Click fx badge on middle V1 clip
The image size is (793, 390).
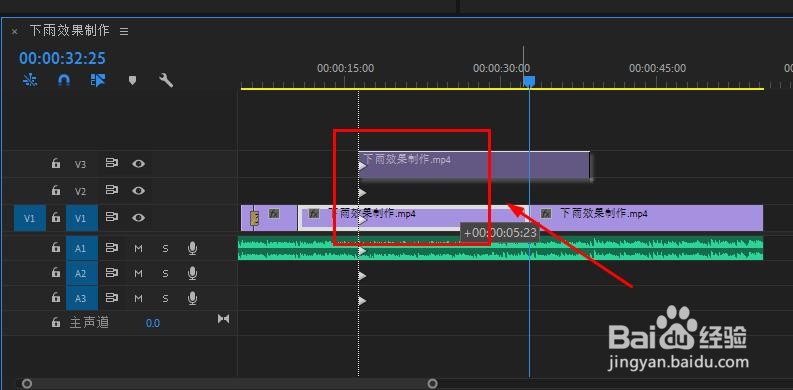(x=314, y=213)
